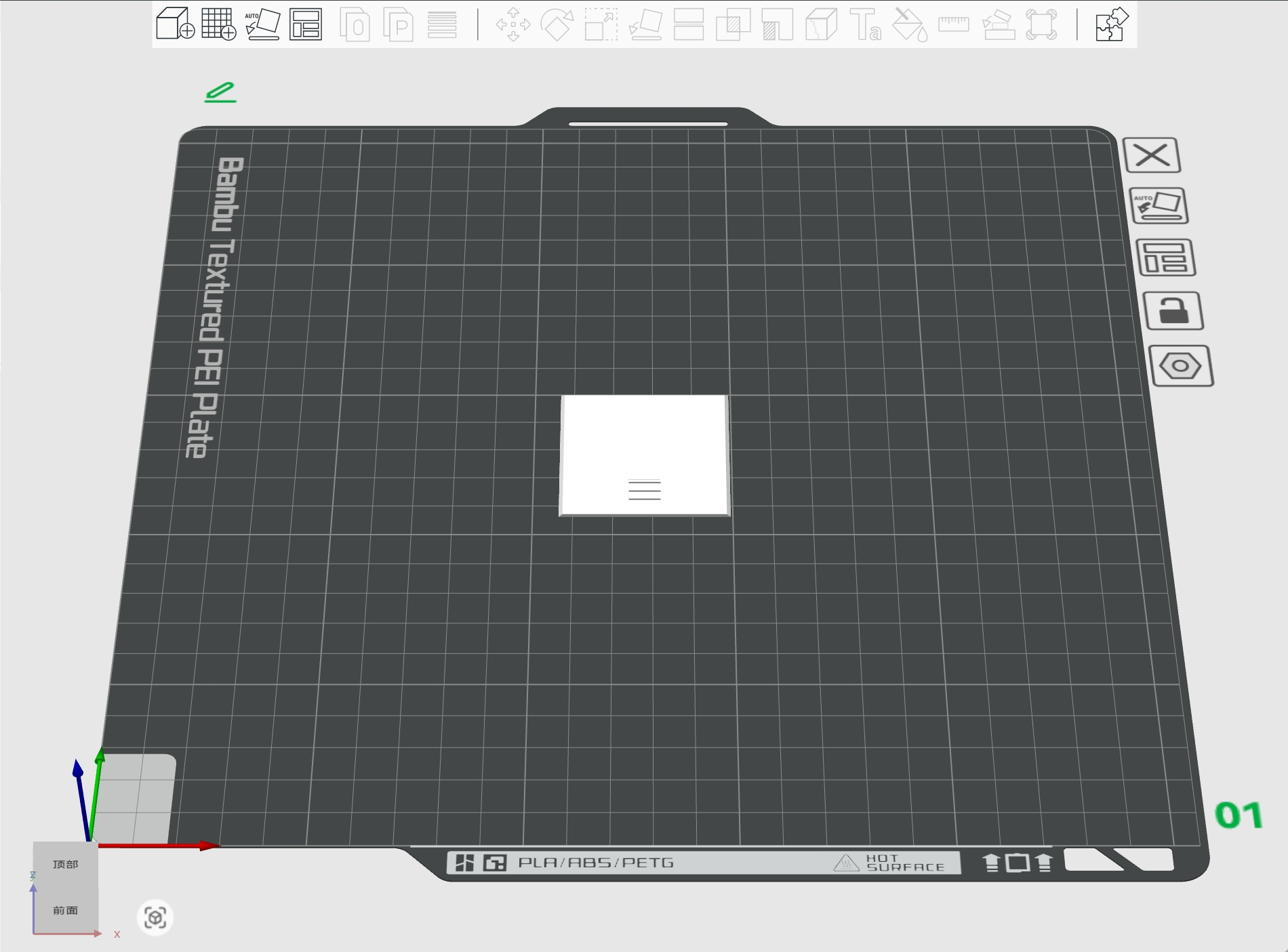Open the Text shape tool
The image size is (1288, 952).
pyautogui.click(x=866, y=24)
